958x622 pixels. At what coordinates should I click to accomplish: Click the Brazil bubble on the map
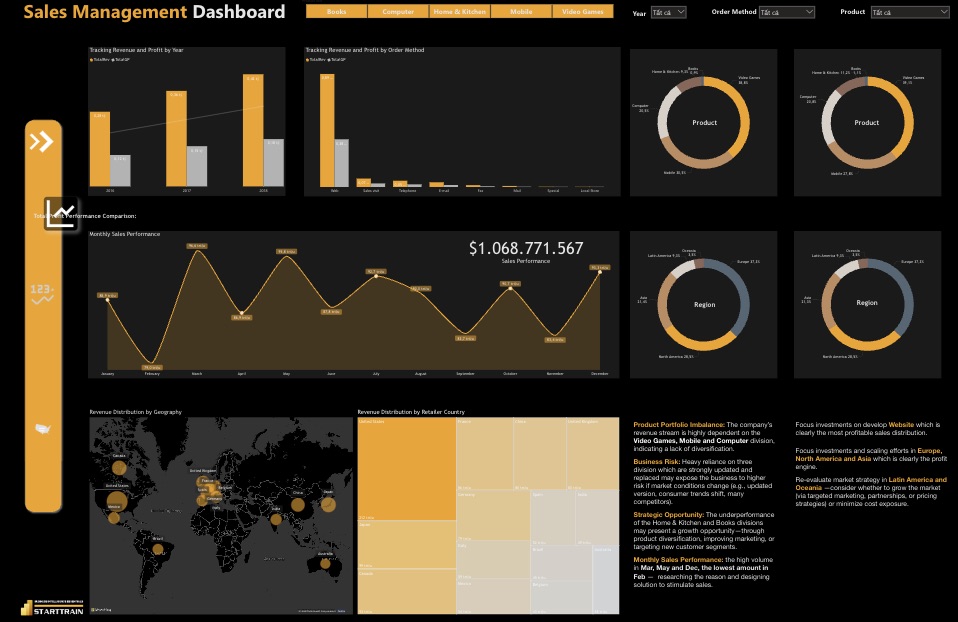(157, 549)
